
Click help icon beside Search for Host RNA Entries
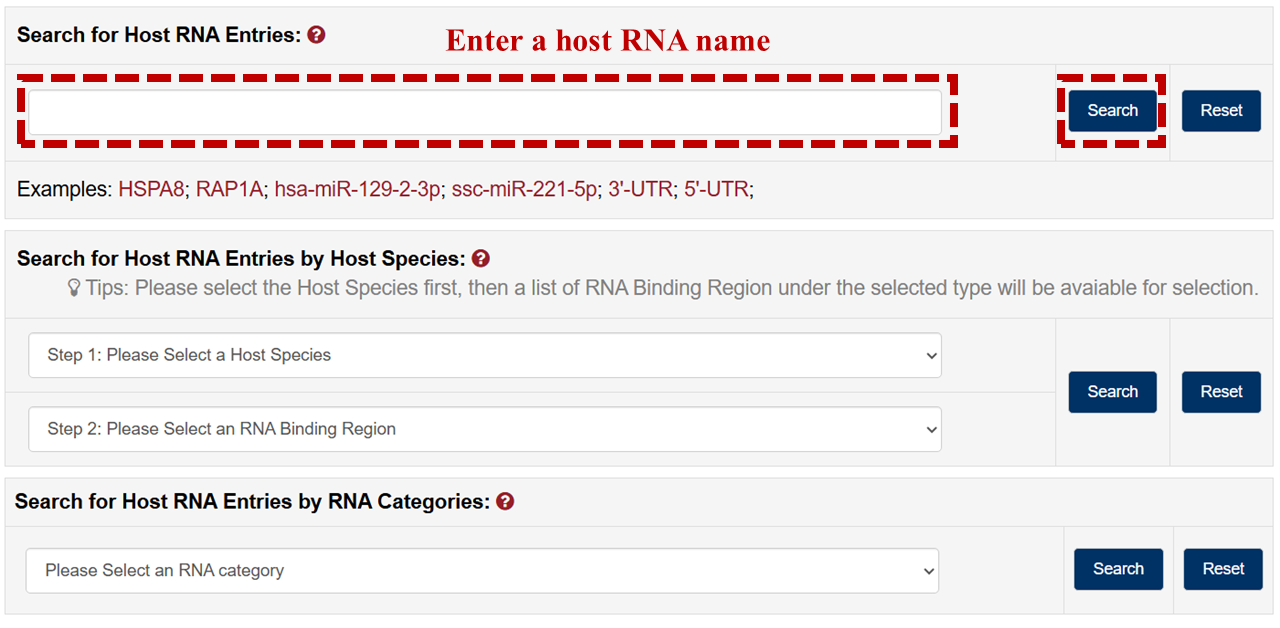point(316,35)
